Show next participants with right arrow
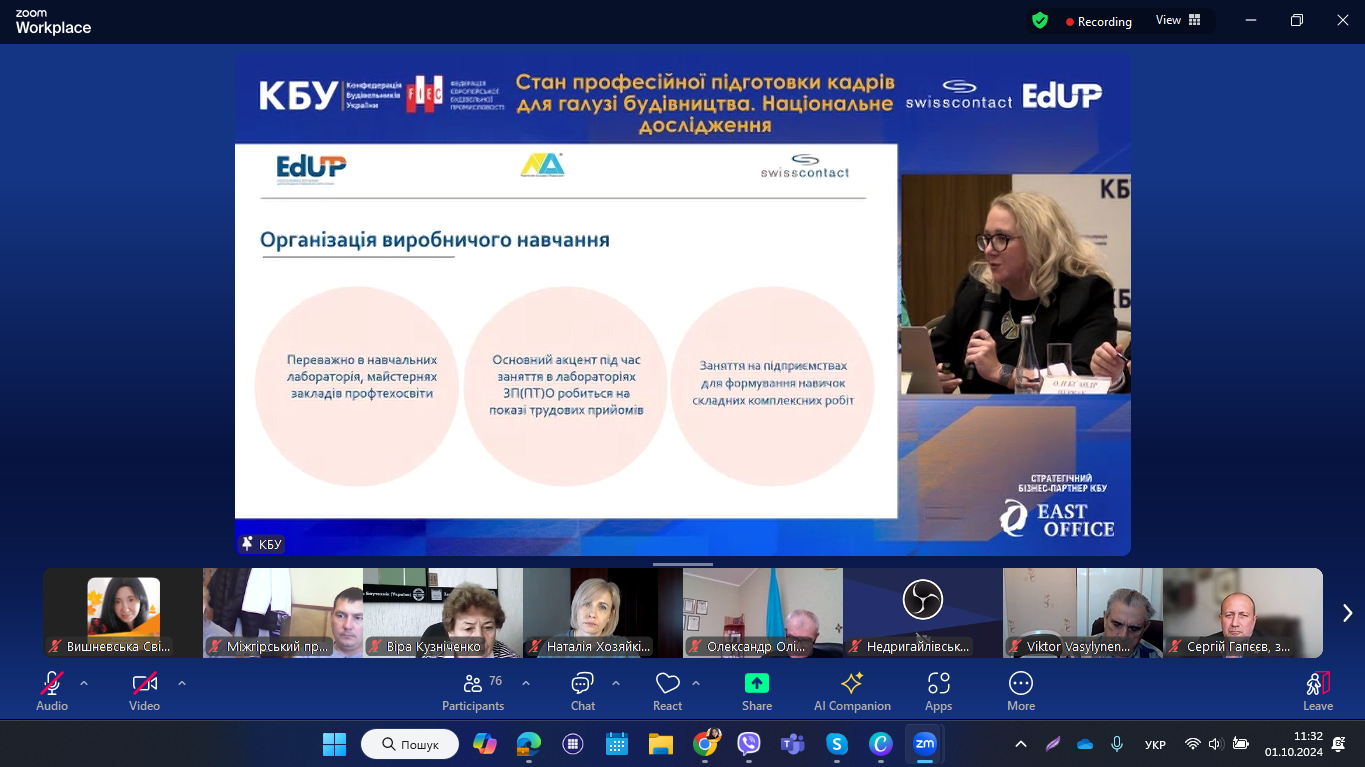This screenshot has height=767, width=1365. [x=1347, y=613]
